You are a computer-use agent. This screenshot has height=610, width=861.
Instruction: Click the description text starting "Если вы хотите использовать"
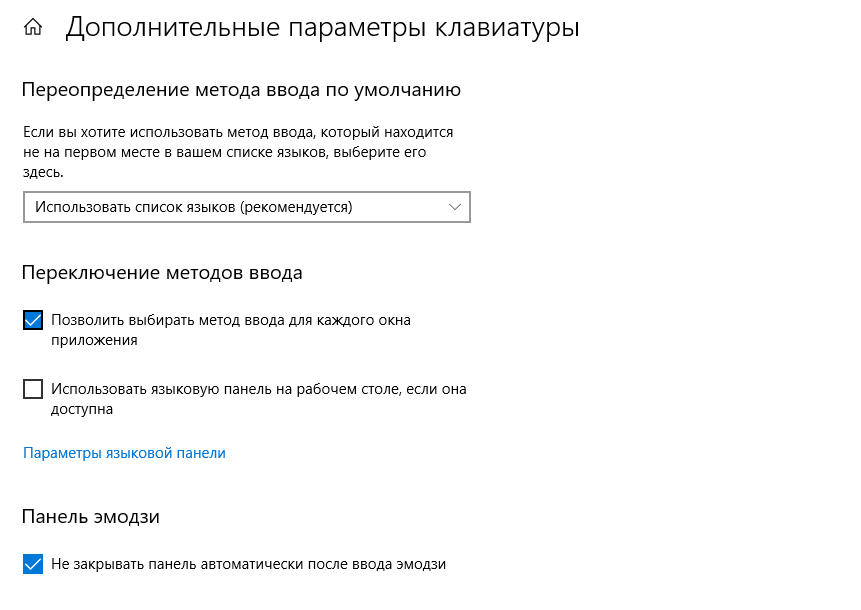point(238,132)
